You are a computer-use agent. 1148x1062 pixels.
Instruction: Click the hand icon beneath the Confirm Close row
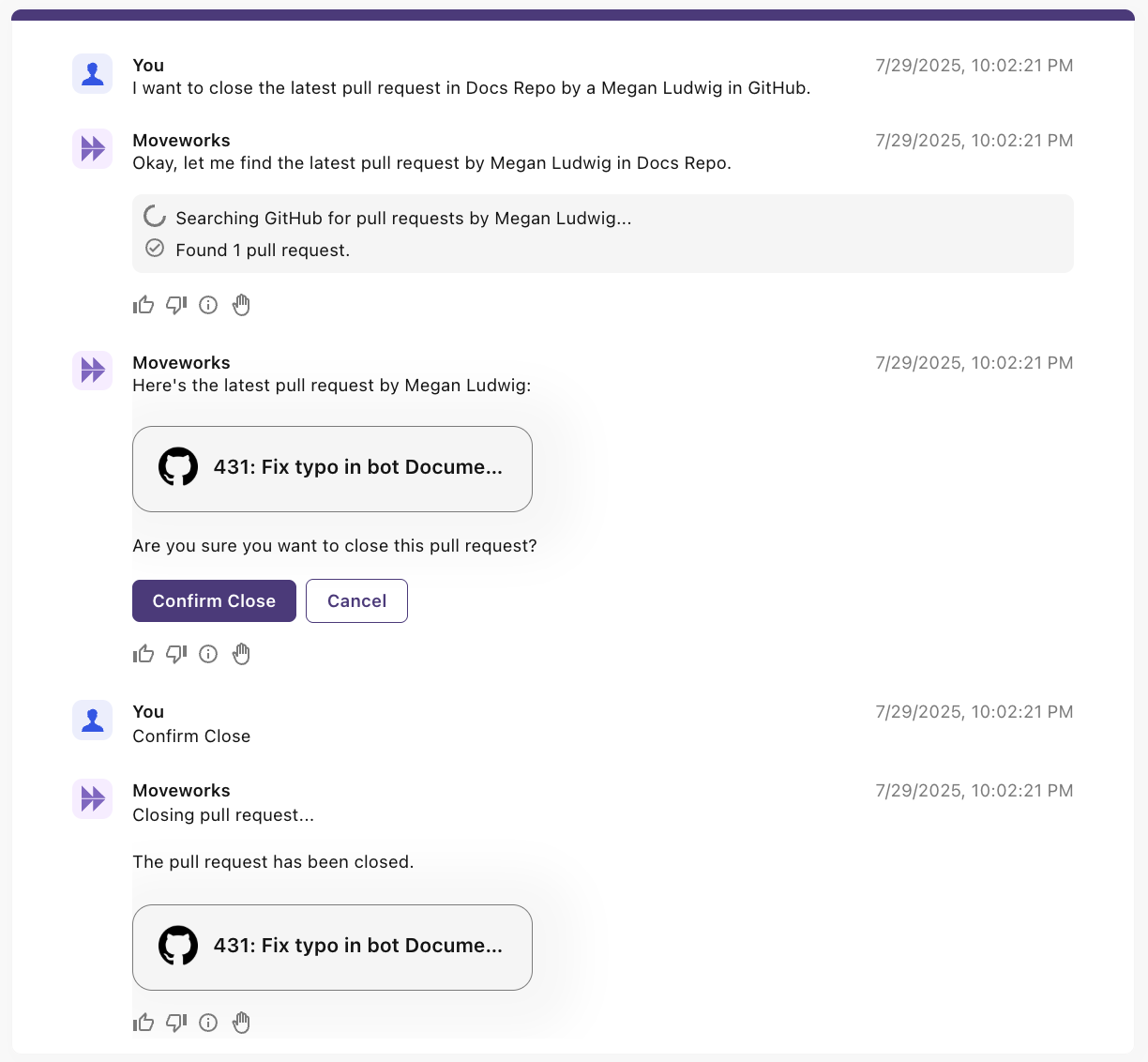241,654
